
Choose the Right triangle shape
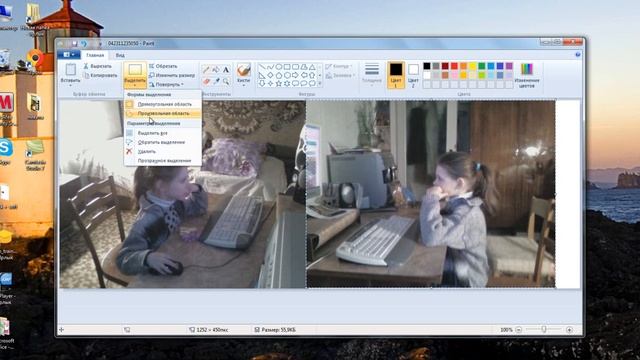click(262, 76)
